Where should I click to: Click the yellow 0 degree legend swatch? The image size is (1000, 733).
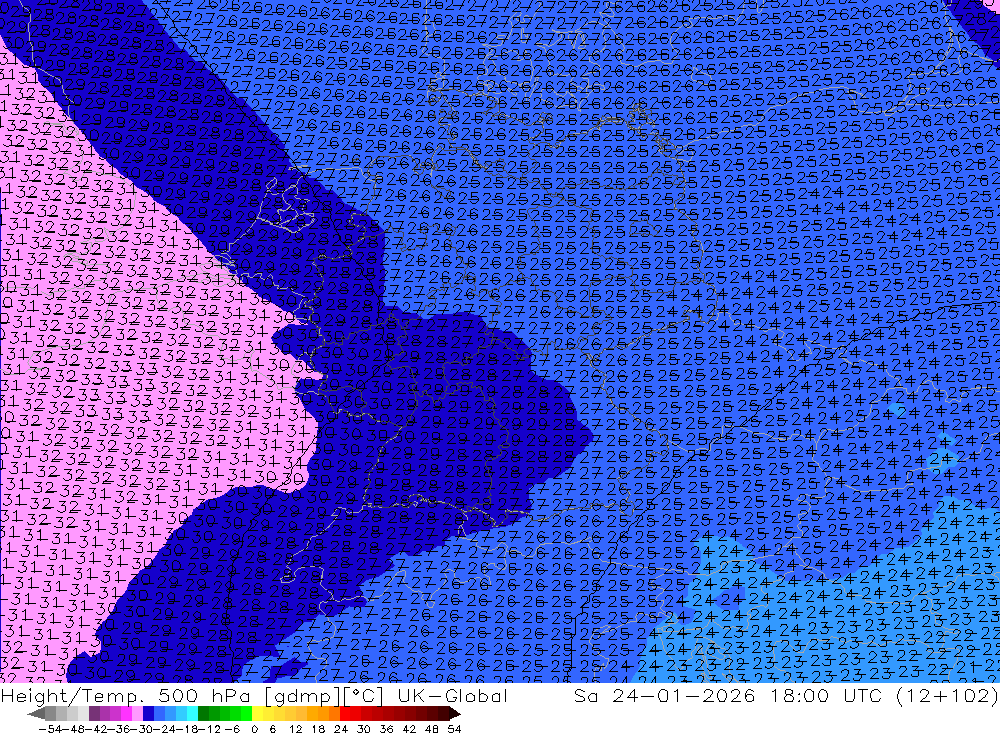point(257,714)
